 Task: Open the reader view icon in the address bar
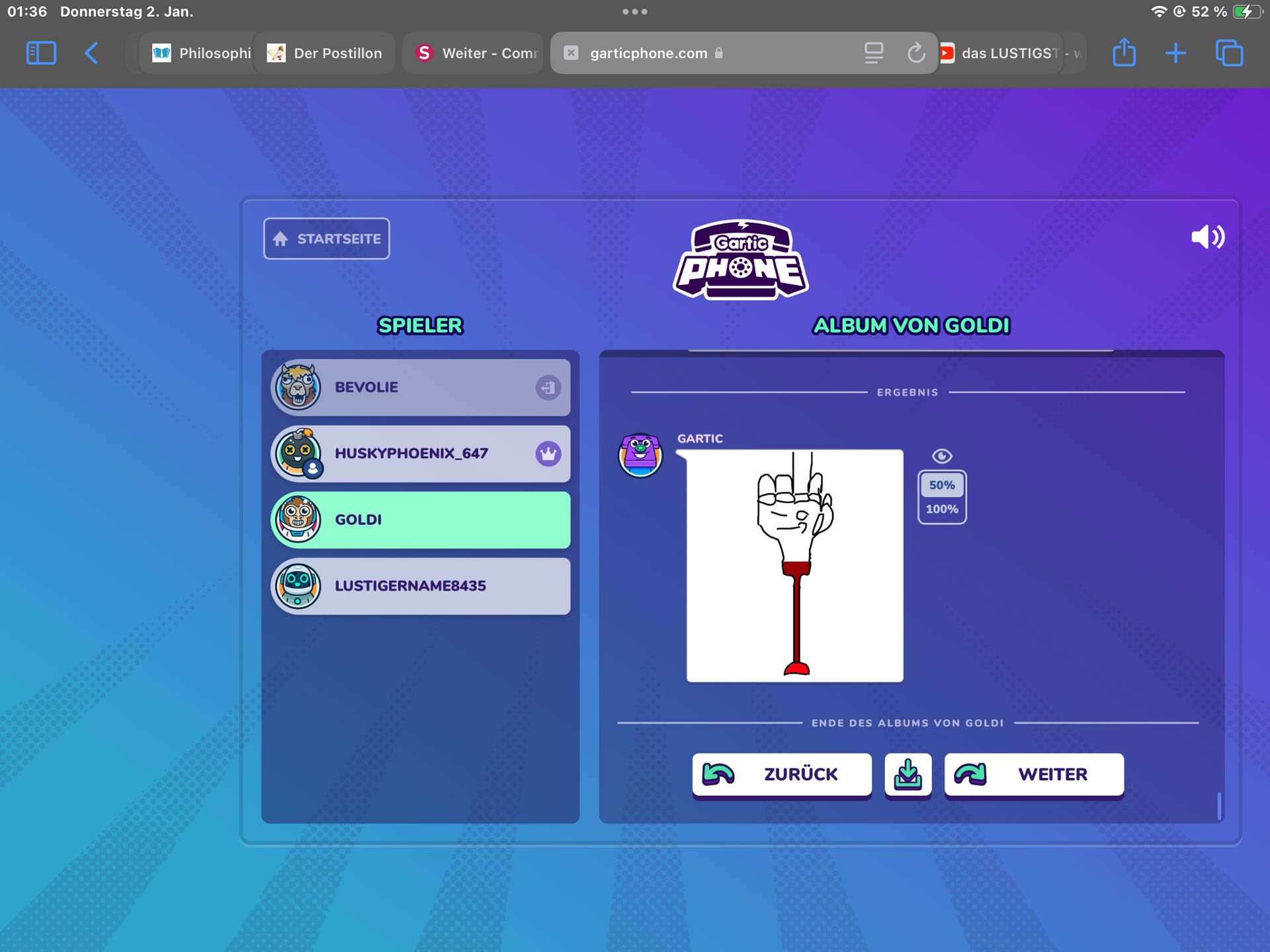(x=874, y=53)
